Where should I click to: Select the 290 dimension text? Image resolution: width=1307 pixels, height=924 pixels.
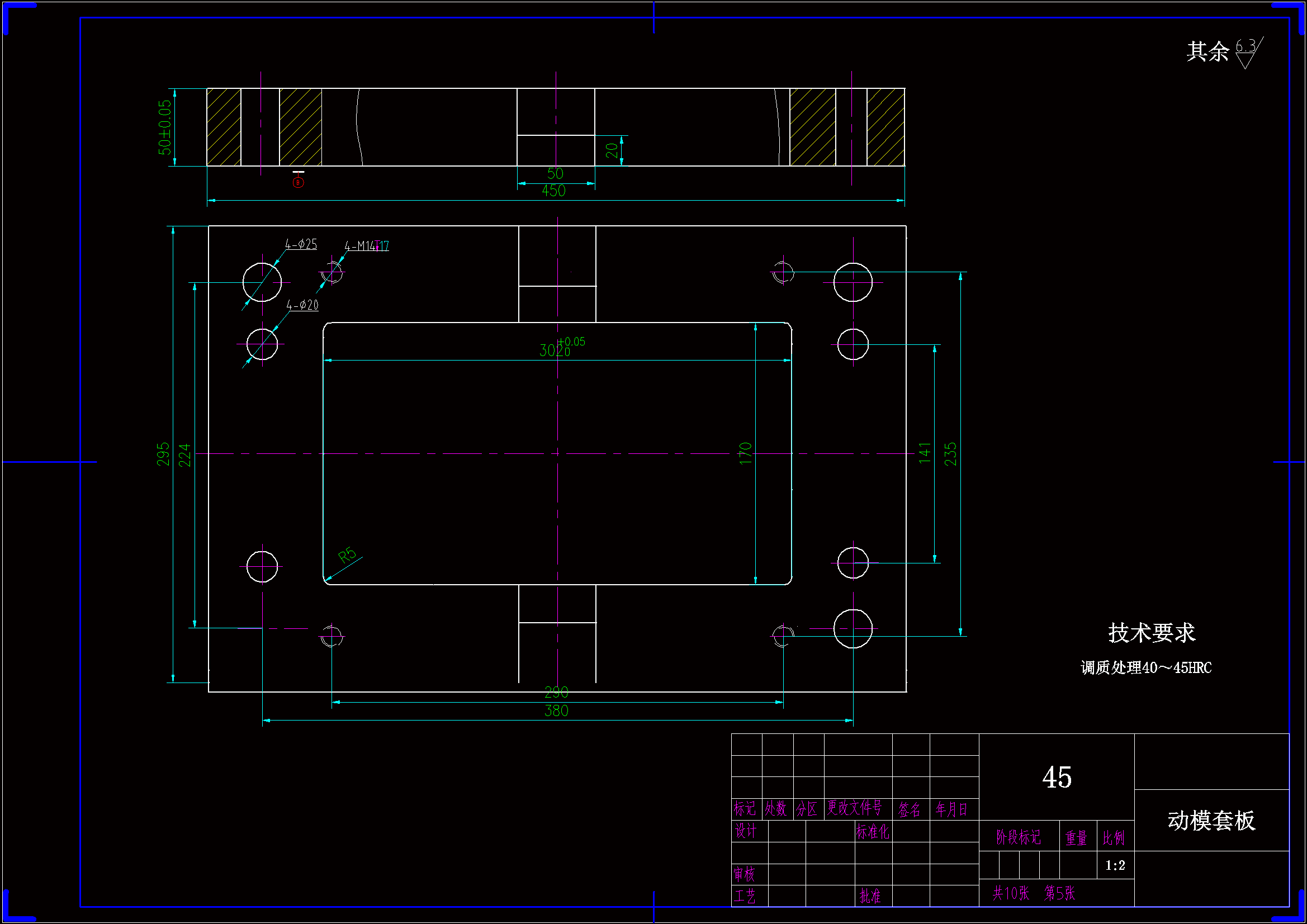pyautogui.click(x=556, y=692)
